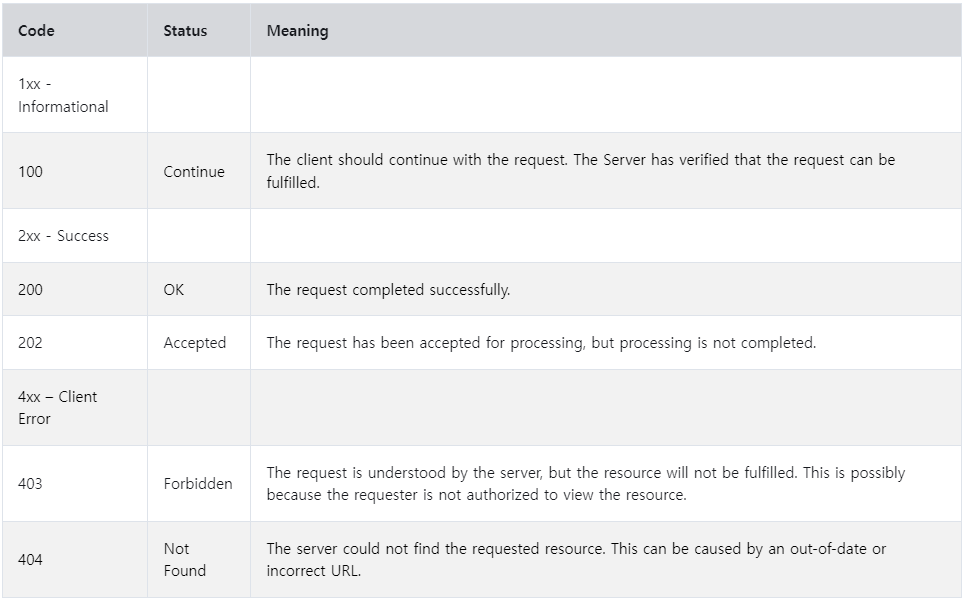This screenshot has height=603, width=968.
Task: Click the Status column header
Action: coord(185,31)
